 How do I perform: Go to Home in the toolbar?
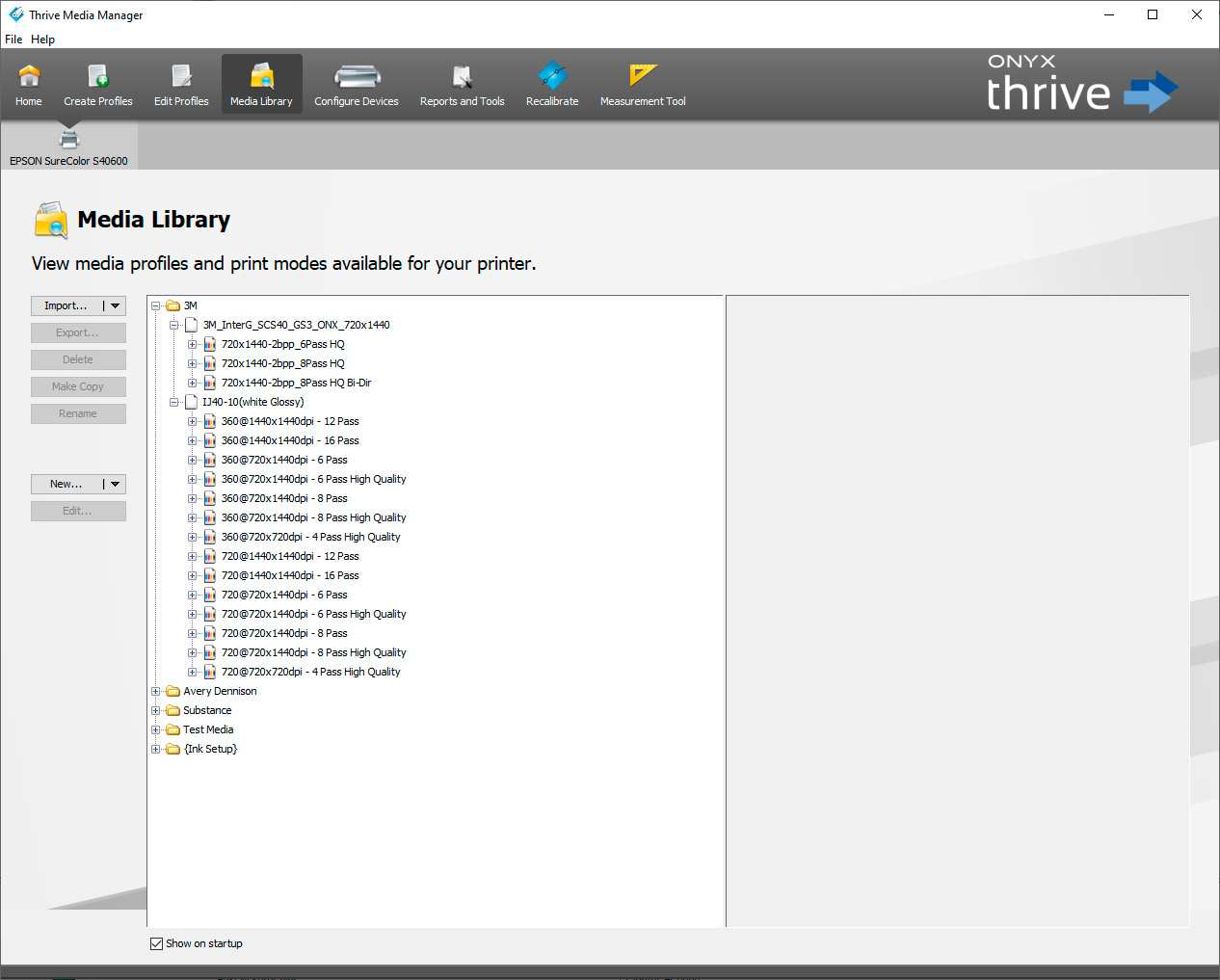(29, 85)
